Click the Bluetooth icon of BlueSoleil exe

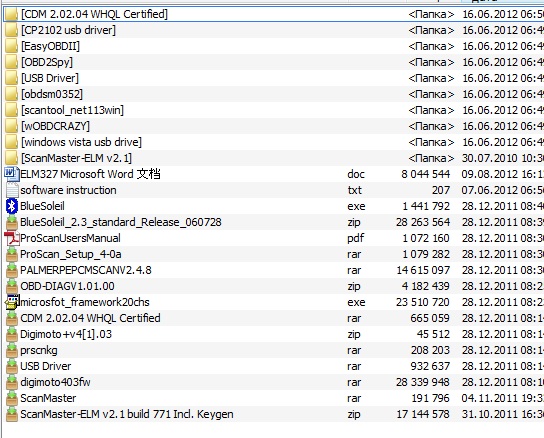[x=12, y=206]
